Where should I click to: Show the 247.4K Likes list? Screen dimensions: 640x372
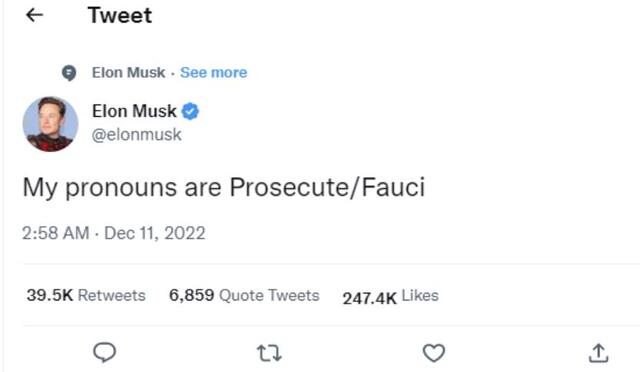coord(391,297)
